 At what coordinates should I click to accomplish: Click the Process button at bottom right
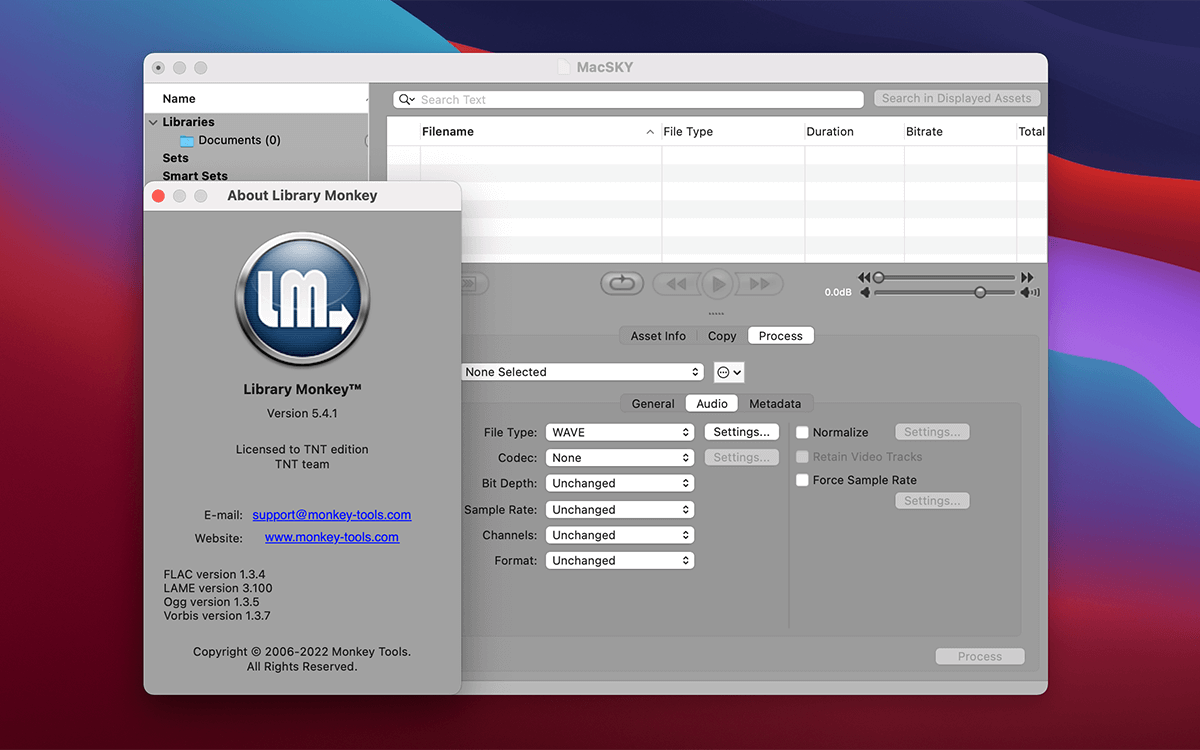[x=980, y=657]
